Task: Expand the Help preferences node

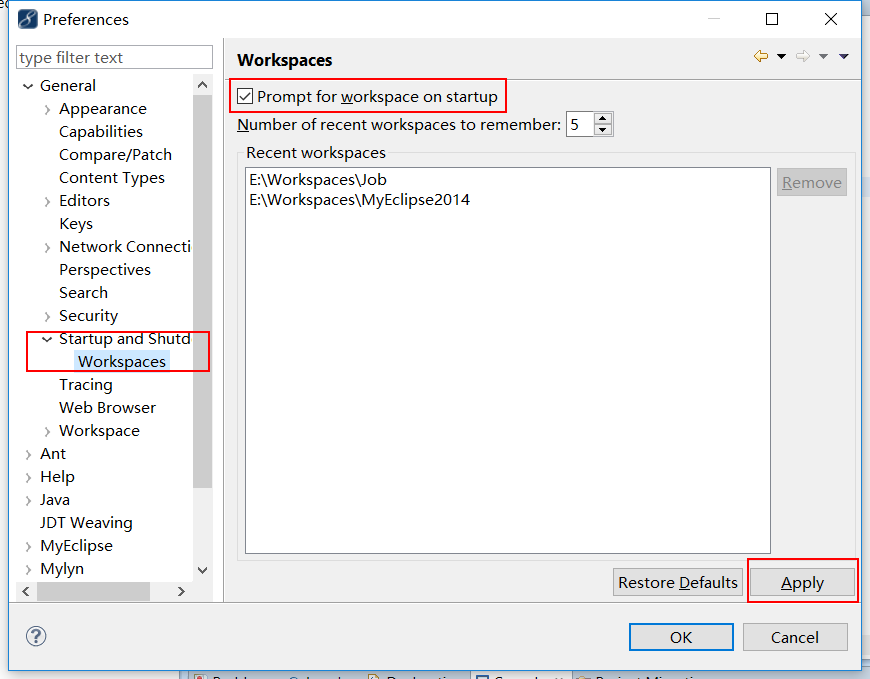Action: click(x=28, y=478)
